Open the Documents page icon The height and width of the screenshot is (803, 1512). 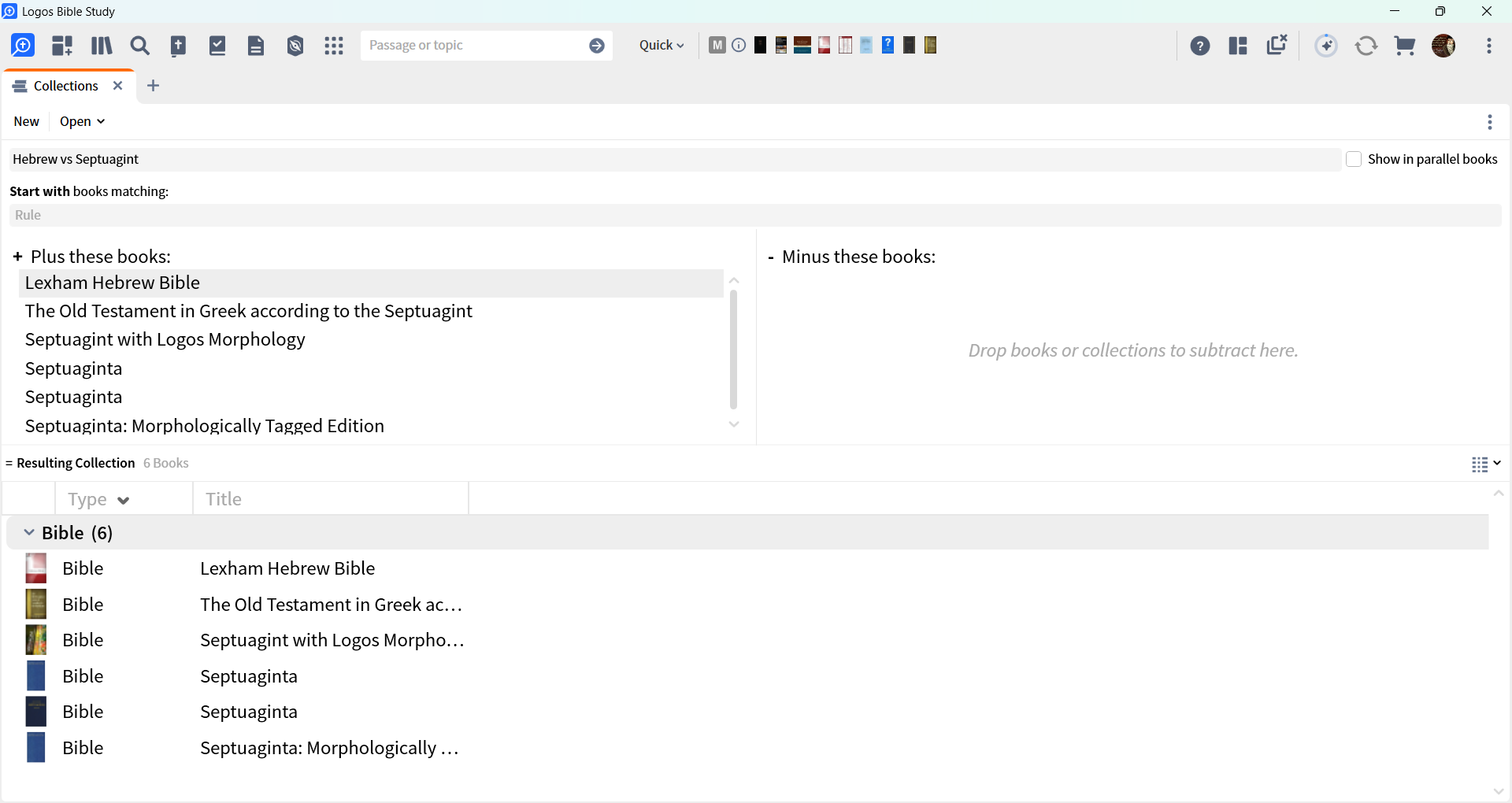click(x=256, y=46)
